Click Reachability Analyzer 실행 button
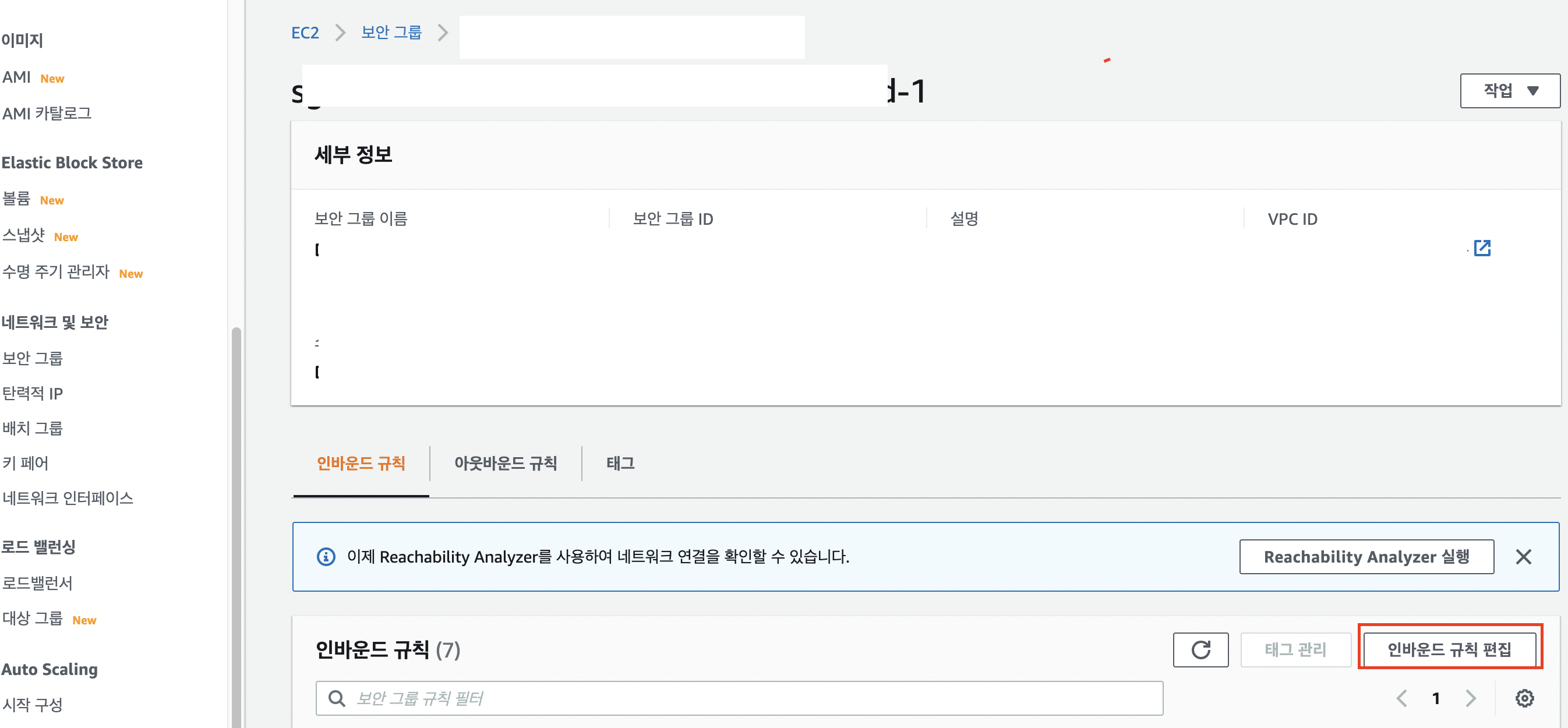1568x728 pixels. tap(1366, 556)
